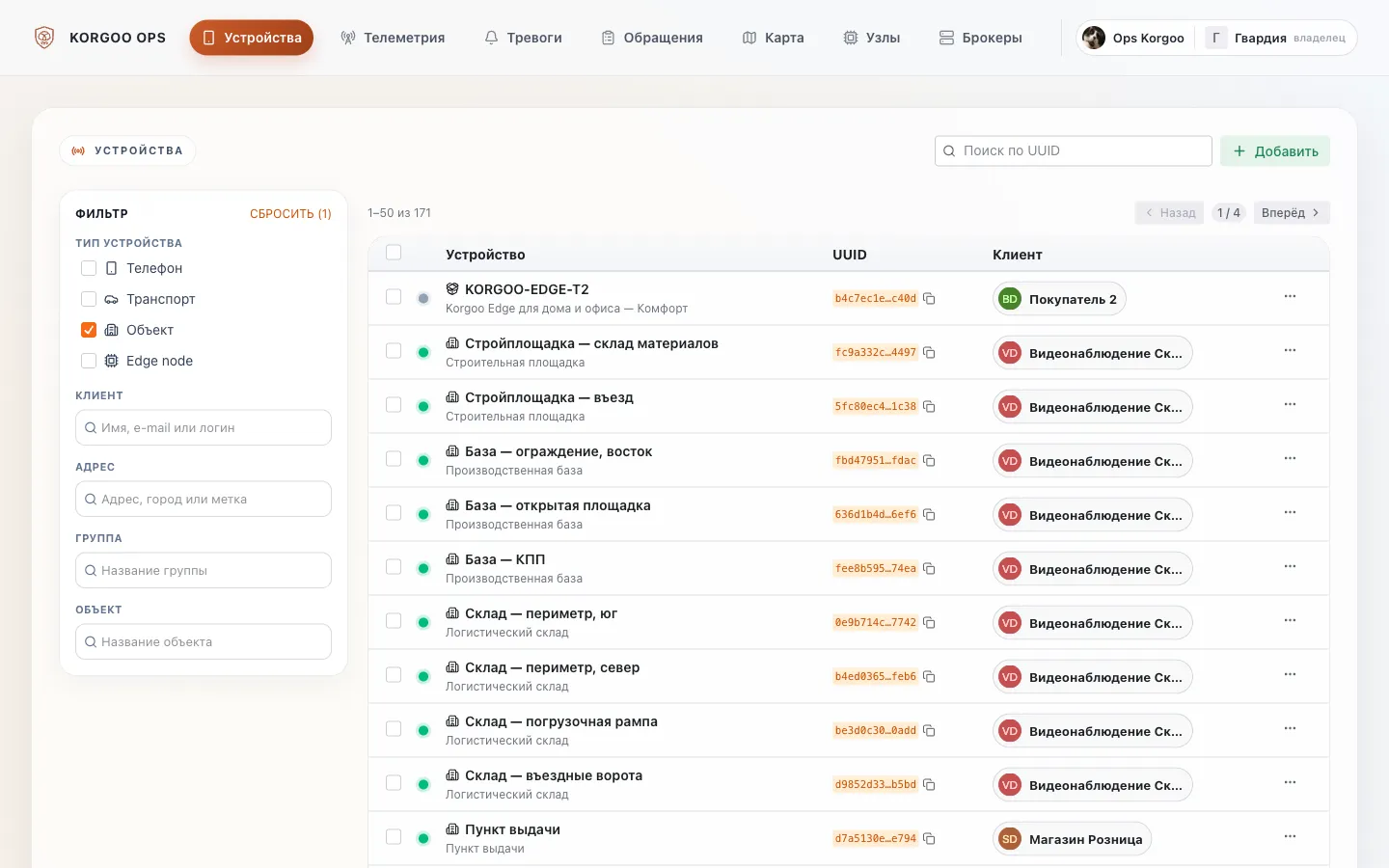Open row menu for Пункт выдачи
The height and width of the screenshot is (868, 1389).
(x=1290, y=836)
